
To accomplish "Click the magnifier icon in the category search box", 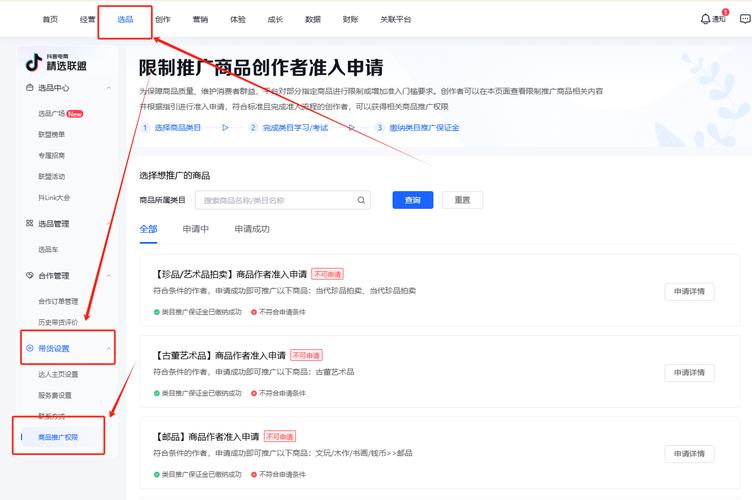I will (x=361, y=200).
